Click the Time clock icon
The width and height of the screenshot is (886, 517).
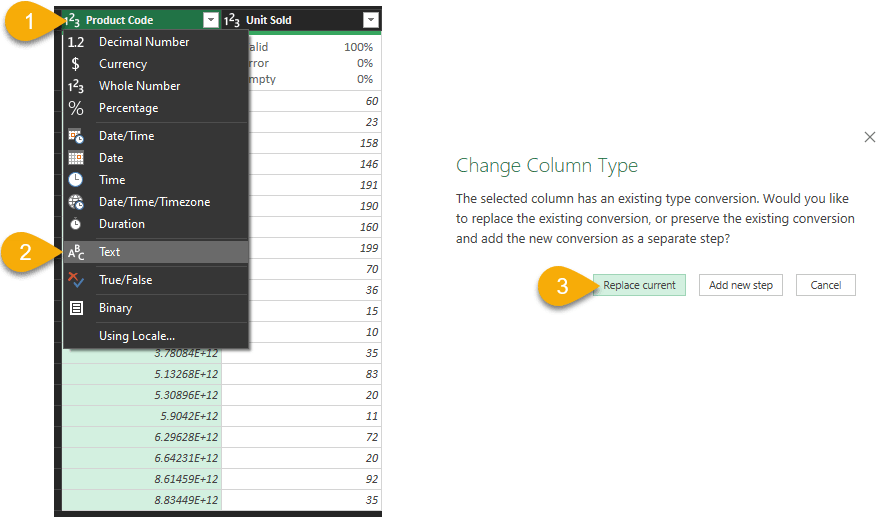tap(76, 180)
